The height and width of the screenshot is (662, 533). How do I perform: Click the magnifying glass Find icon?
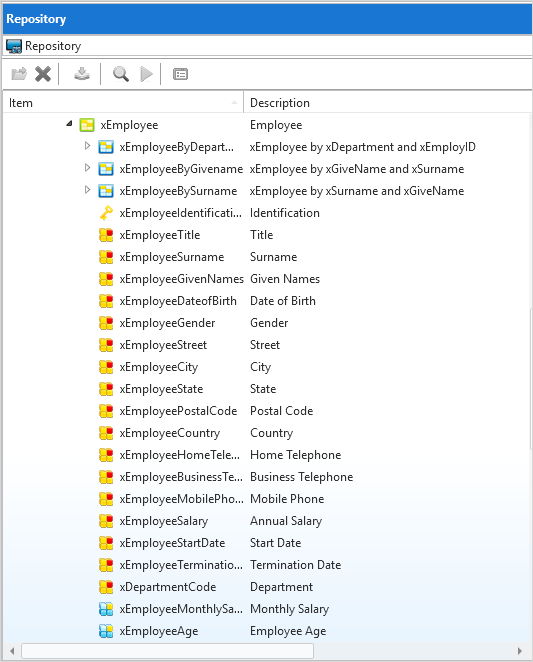[x=121, y=74]
